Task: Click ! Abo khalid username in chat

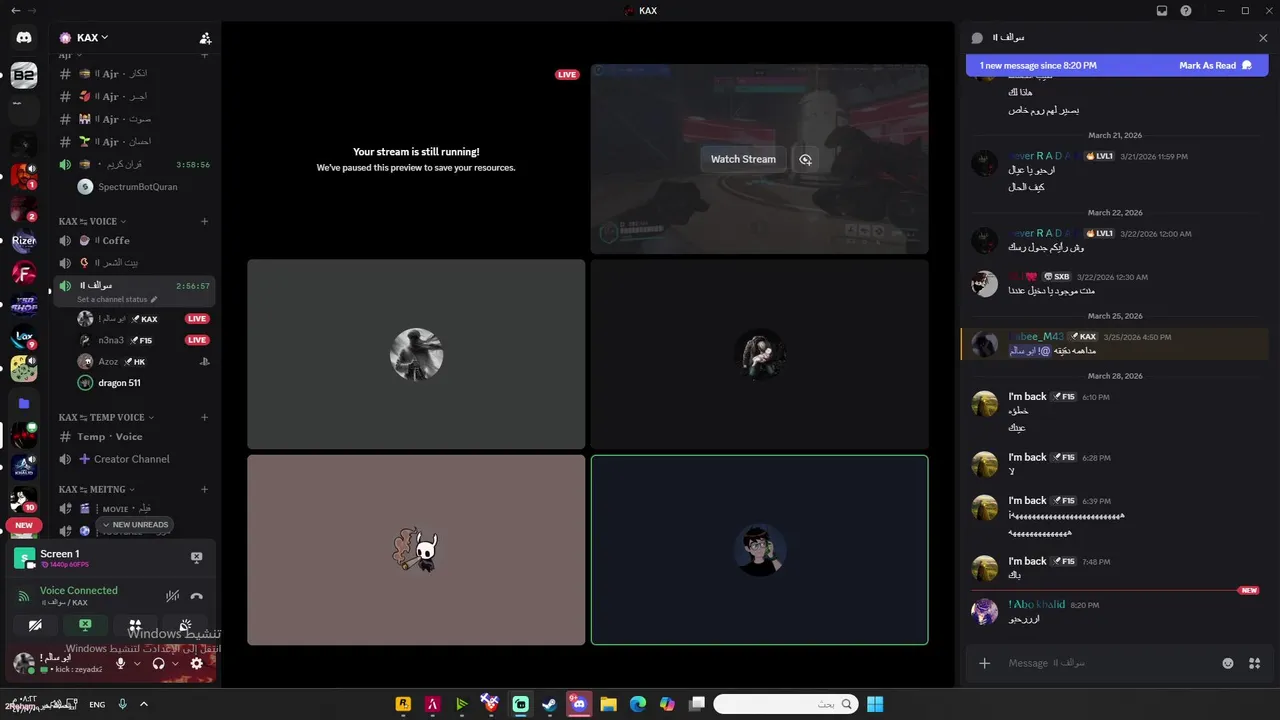Action: point(1037,605)
